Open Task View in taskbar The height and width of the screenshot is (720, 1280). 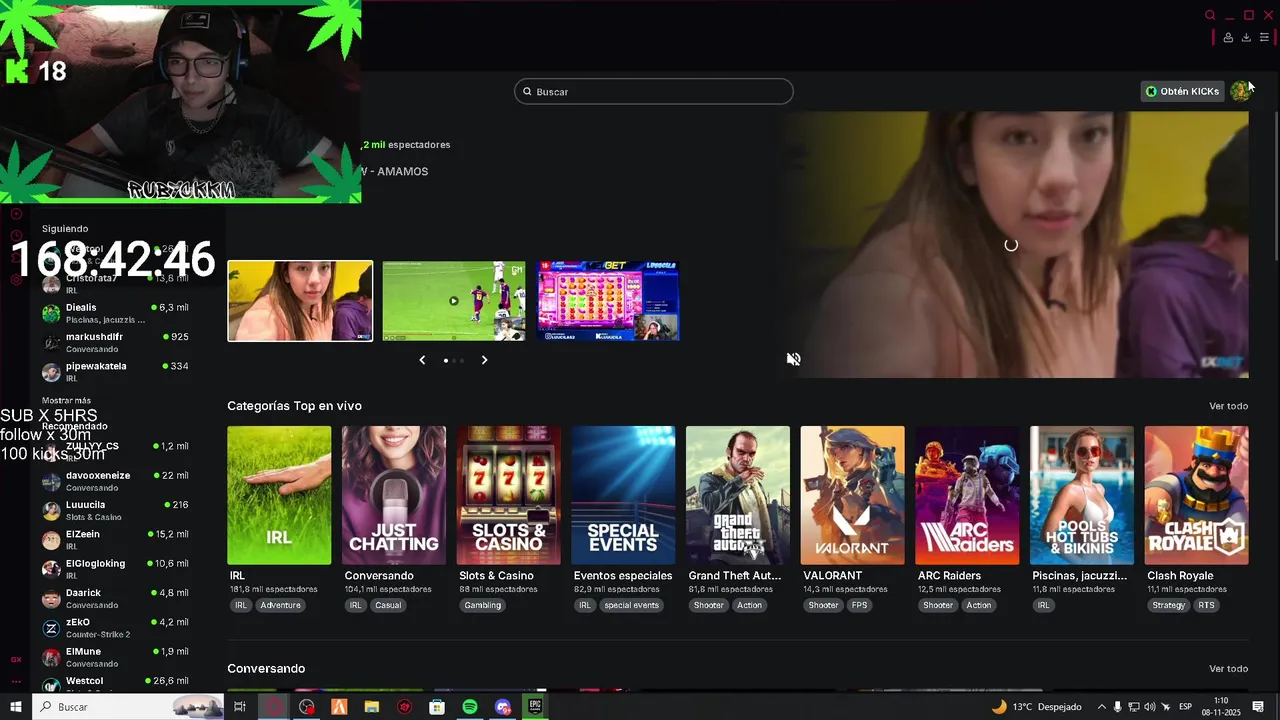point(240,707)
